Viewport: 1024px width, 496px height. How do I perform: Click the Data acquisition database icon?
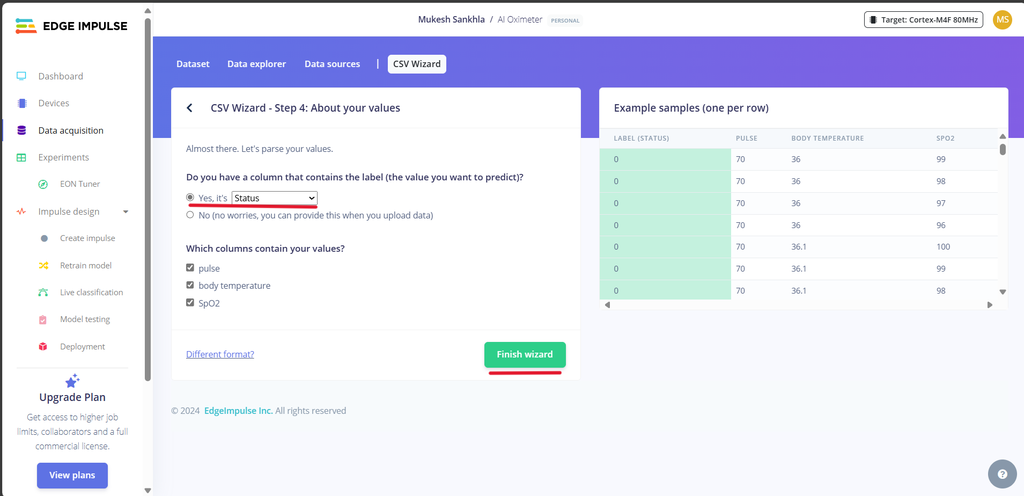click(22, 131)
